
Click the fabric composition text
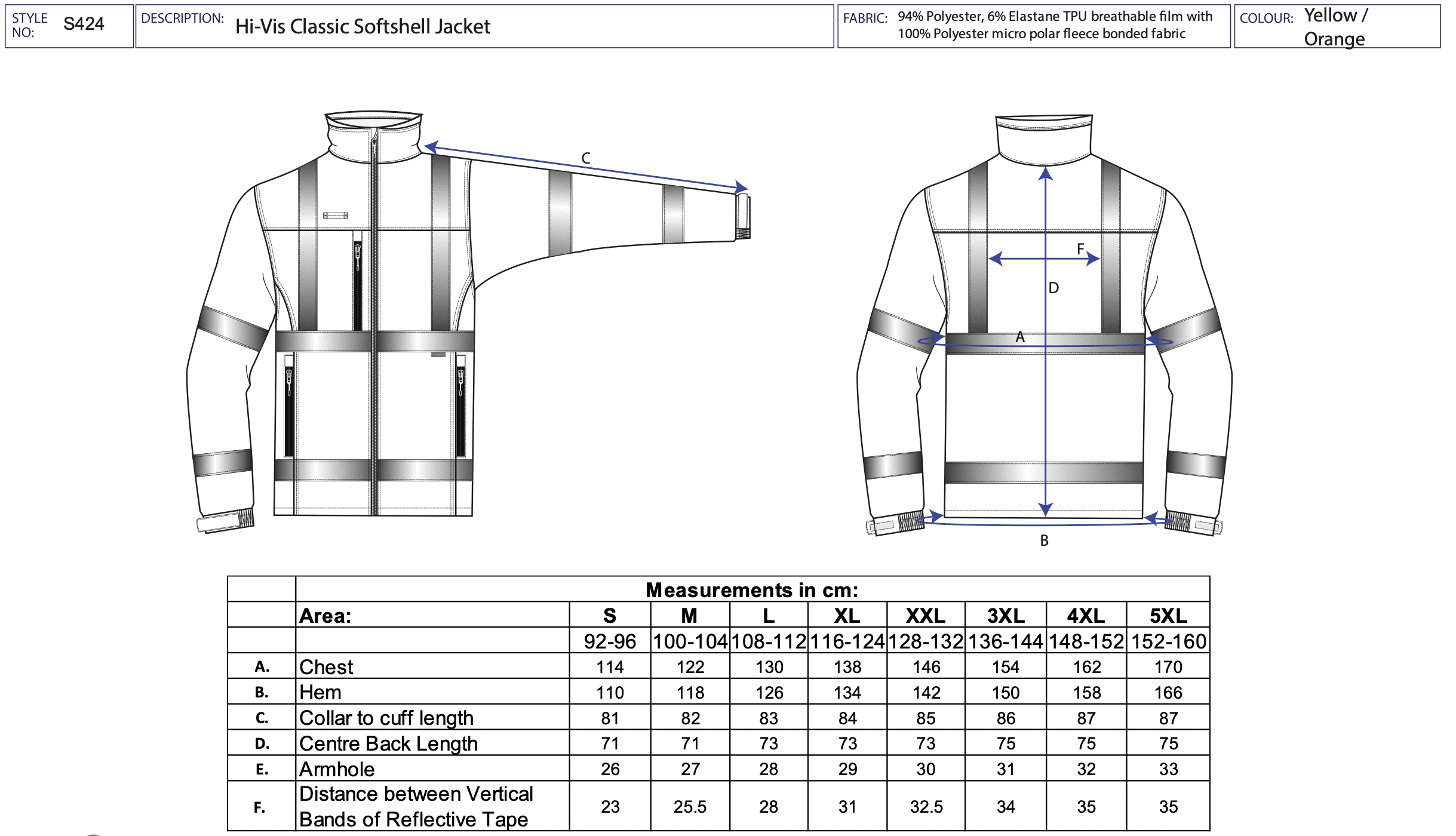[x=1055, y=25]
